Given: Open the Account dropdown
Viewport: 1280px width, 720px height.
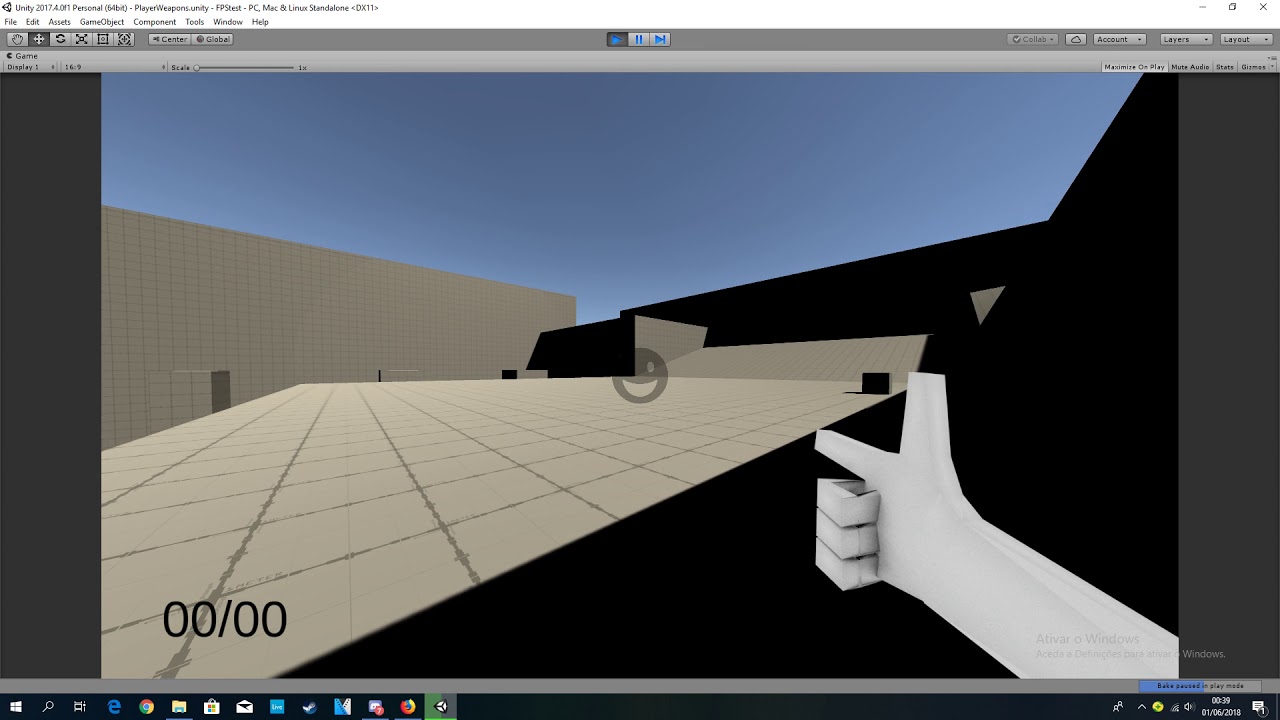Looking at the screenshot, I should pos(1118,39).
